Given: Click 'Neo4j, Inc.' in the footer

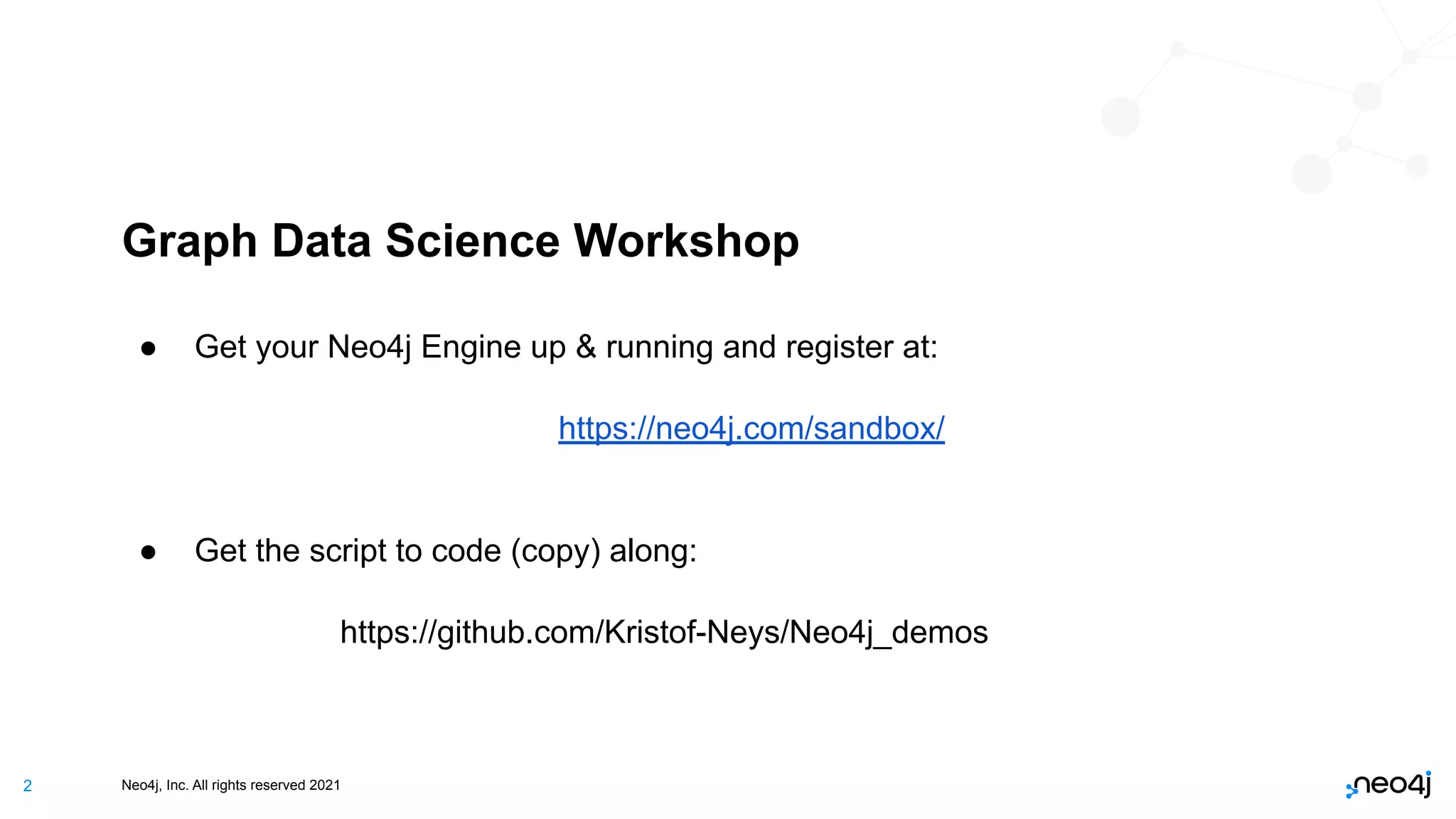Looking at the screenshot, I should (x=154, y=785).
